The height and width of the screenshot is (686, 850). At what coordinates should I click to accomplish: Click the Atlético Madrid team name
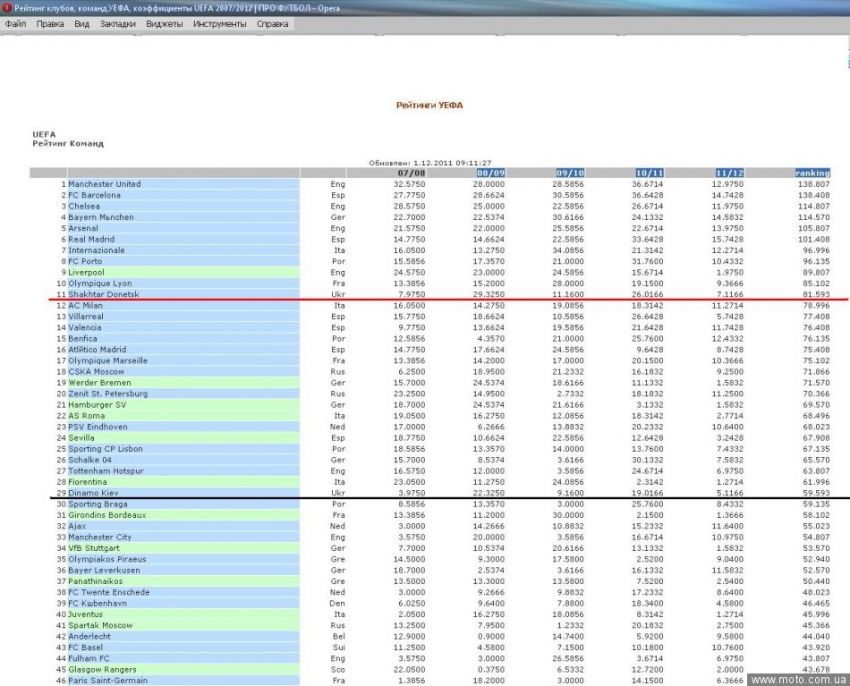point(97,350)
